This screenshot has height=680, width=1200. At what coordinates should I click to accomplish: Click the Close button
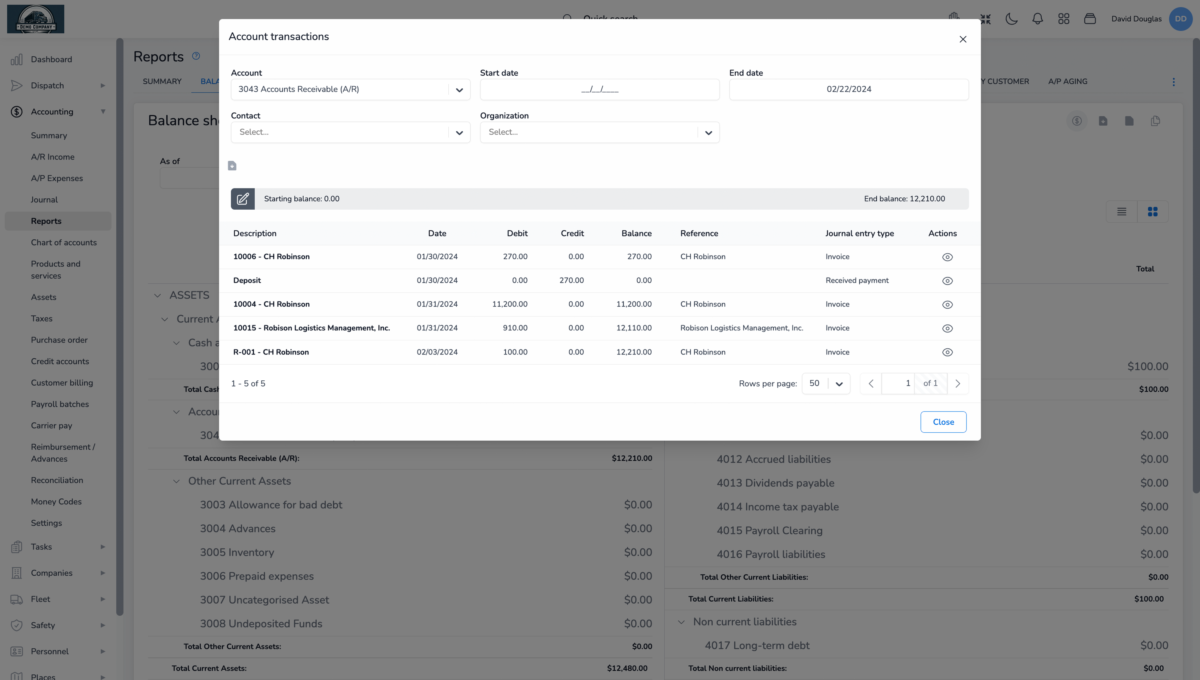[943, 422]
